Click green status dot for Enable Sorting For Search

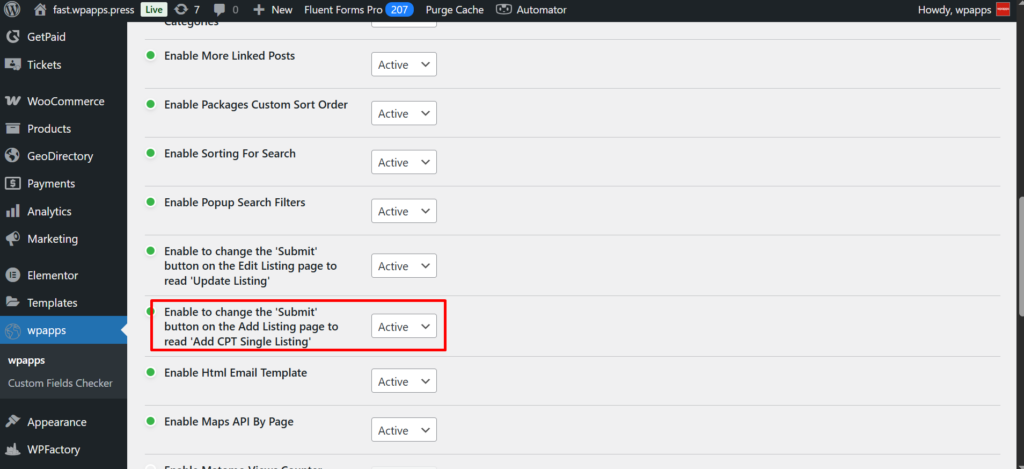(x=152, y=154)
